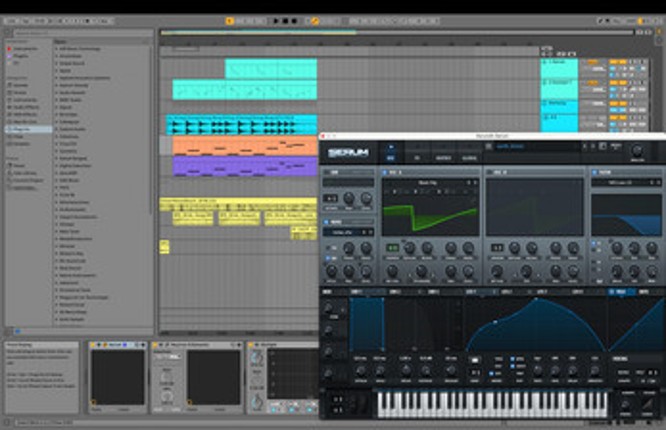Start playback with Ableton's play button
Image resolution: width=666 pixels, height=430 pixels.
click(276, 21)
